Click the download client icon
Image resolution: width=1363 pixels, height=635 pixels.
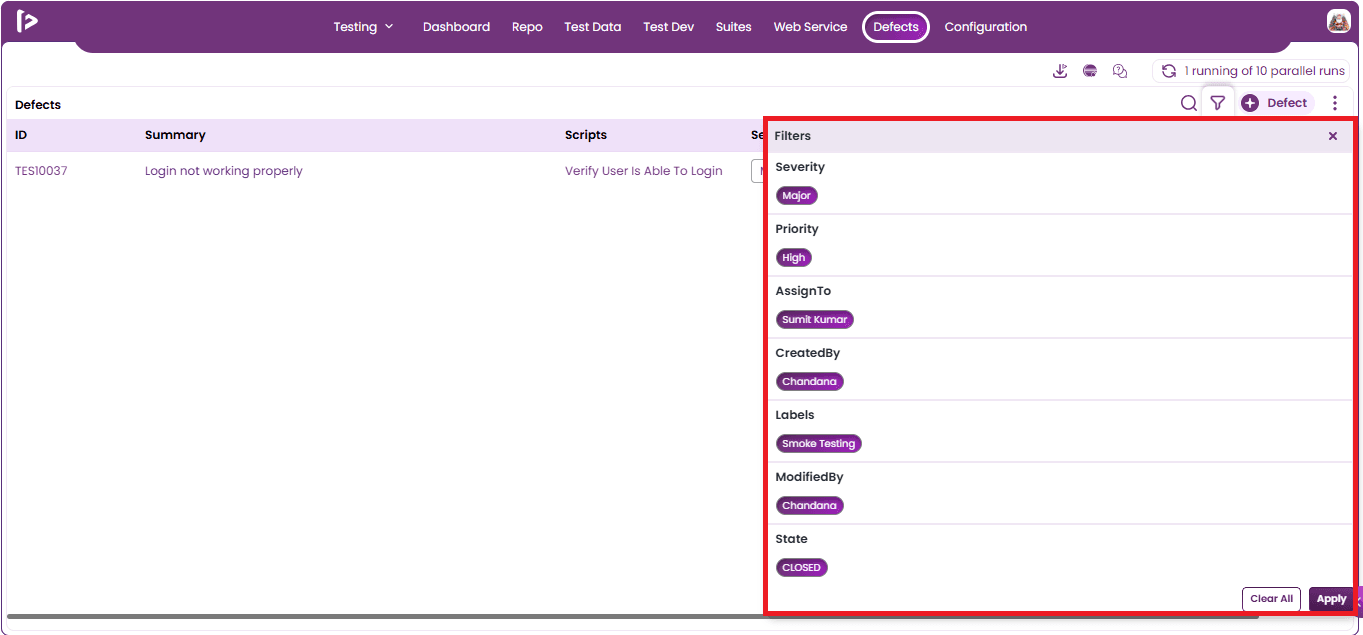coord(1060,71)
